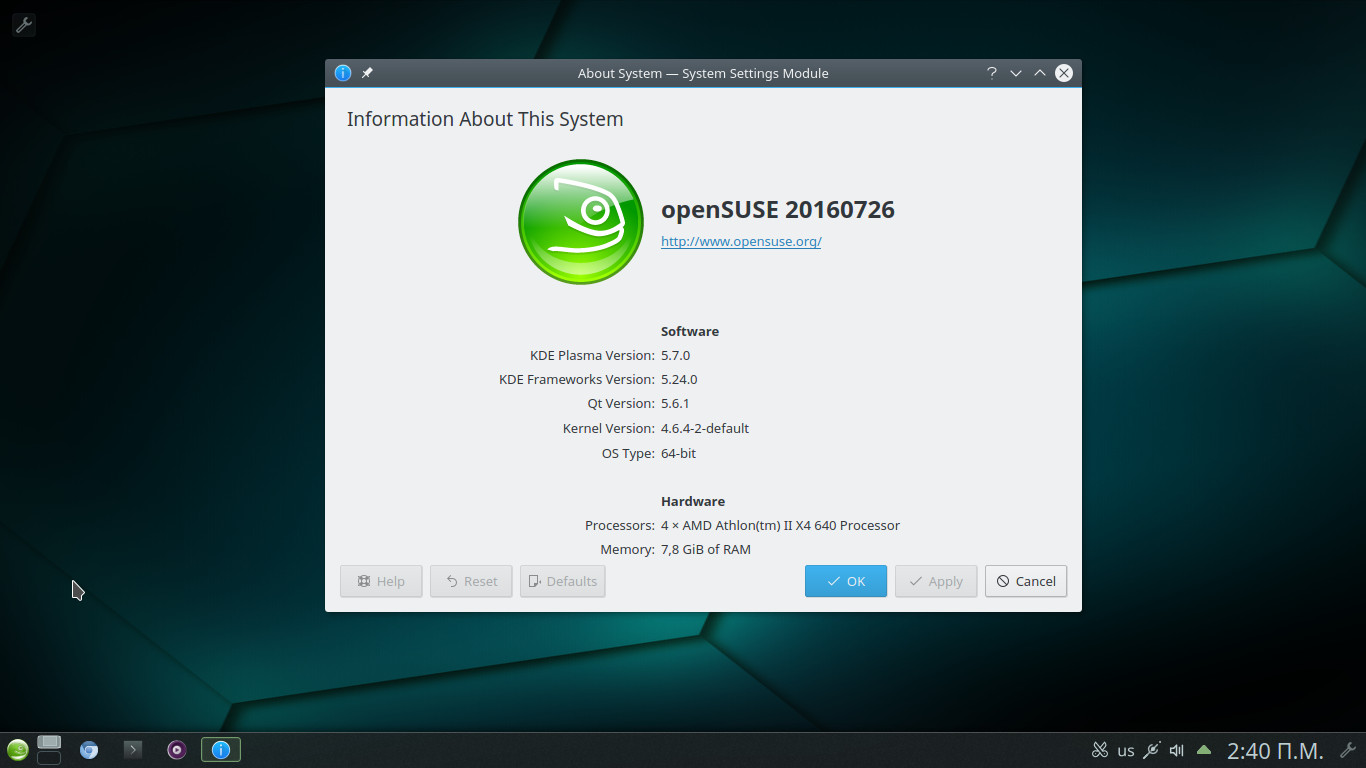Switch to the upper virtual desktop in pager
Screen dimensions: 1366x768
pyautogui.click(x=49, y=742)
